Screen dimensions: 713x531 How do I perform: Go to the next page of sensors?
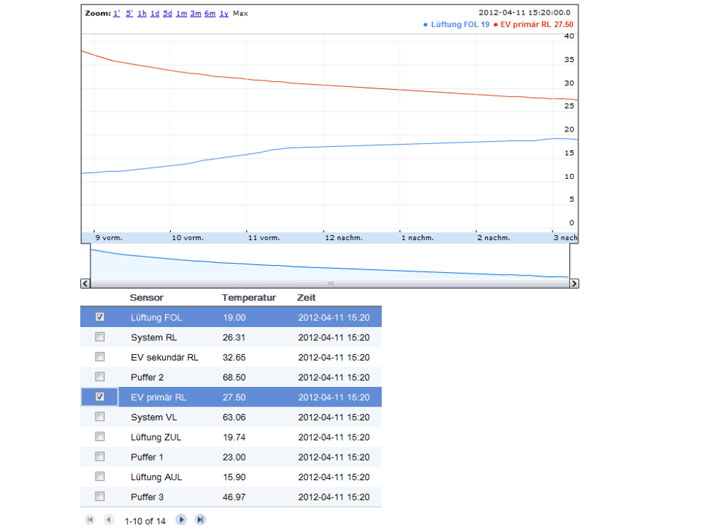coord(181,520)
